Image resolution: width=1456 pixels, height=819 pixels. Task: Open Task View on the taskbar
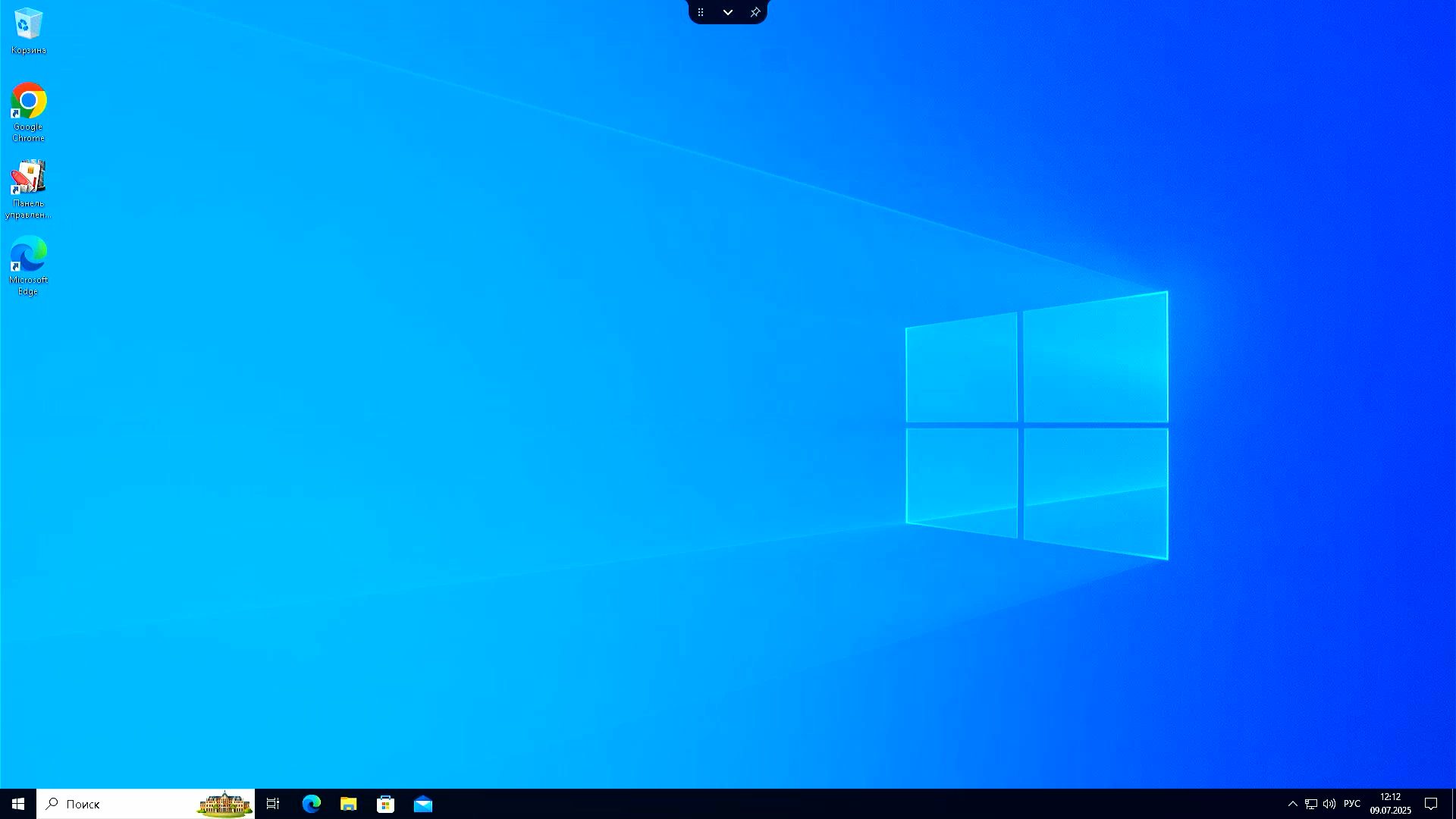(273, 804)
